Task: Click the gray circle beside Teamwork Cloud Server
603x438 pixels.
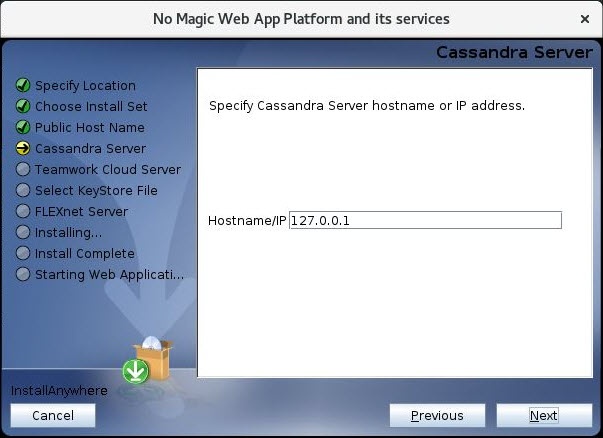Action: (x=23, y=169)
